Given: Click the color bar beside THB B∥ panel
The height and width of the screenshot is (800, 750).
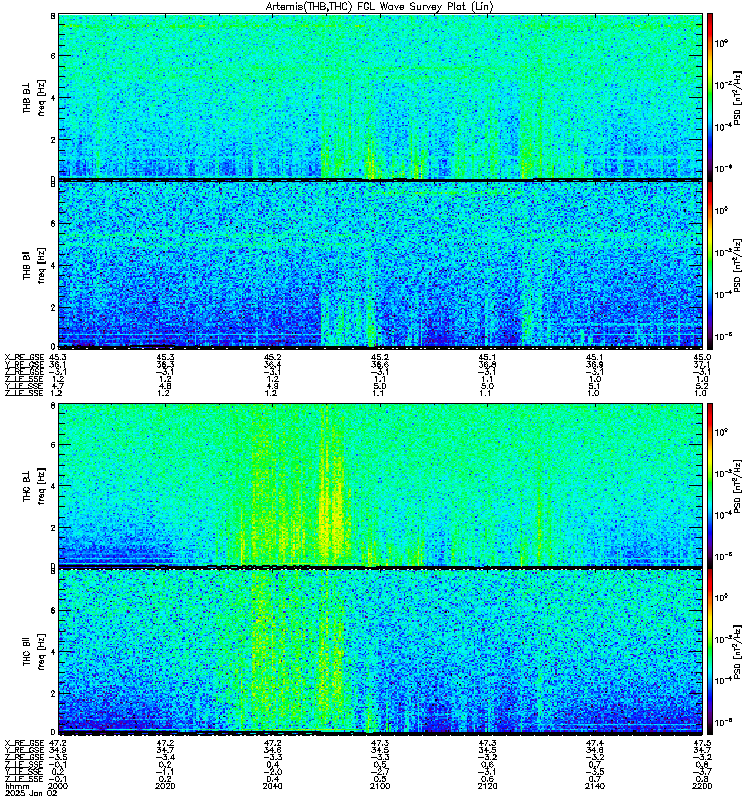Looking at the screenshot, I should 710,265.
